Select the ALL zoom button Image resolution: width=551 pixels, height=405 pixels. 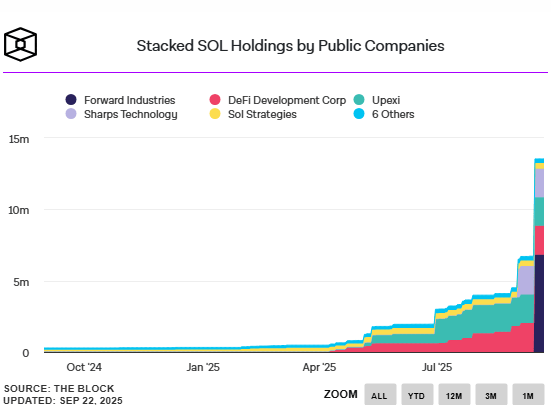(x=380, y=395)
